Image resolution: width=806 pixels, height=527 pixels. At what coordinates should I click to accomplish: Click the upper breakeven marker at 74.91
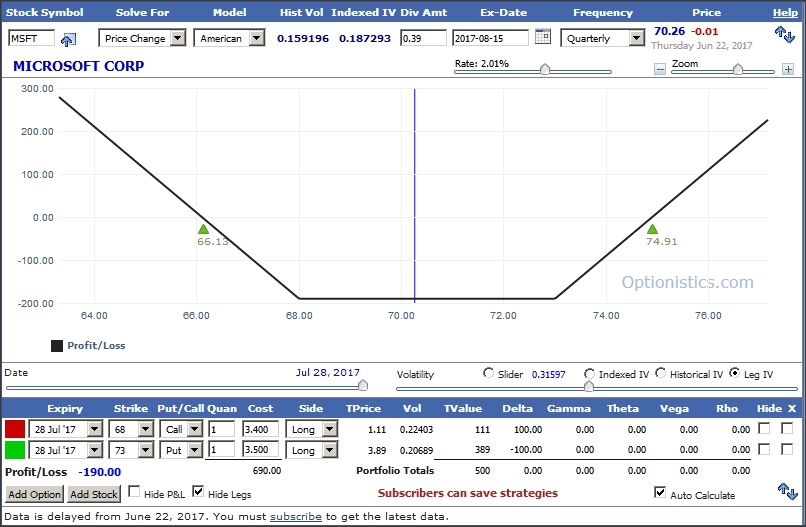pos(653,229)
